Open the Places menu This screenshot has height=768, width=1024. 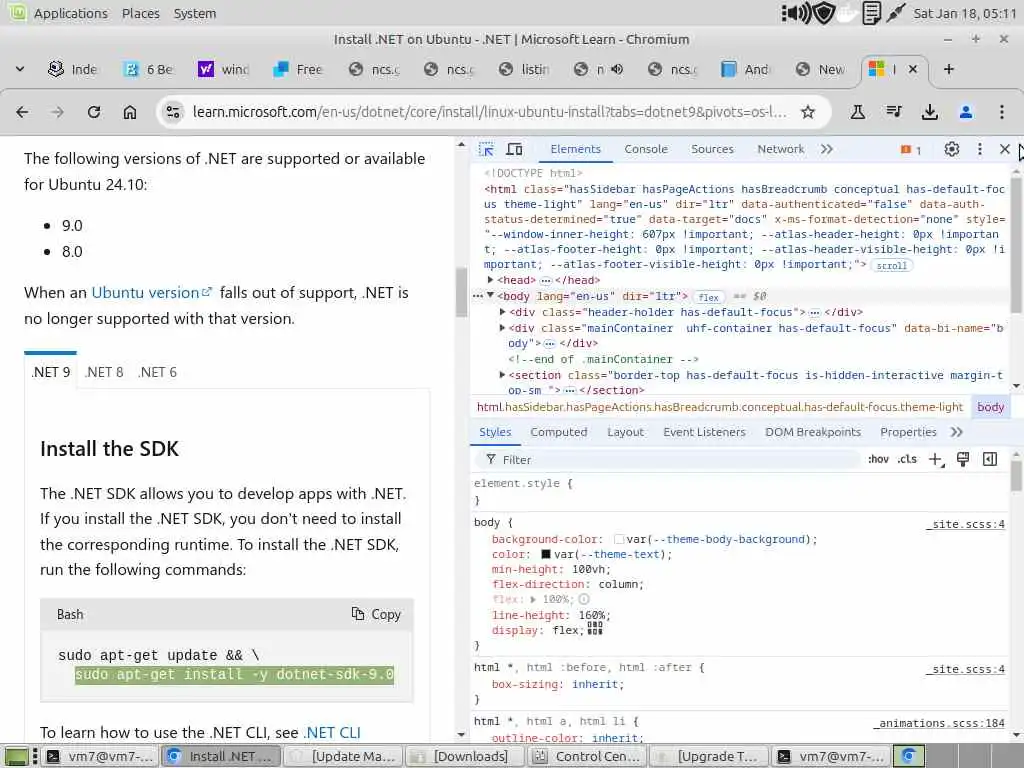(x=140, y=13)
